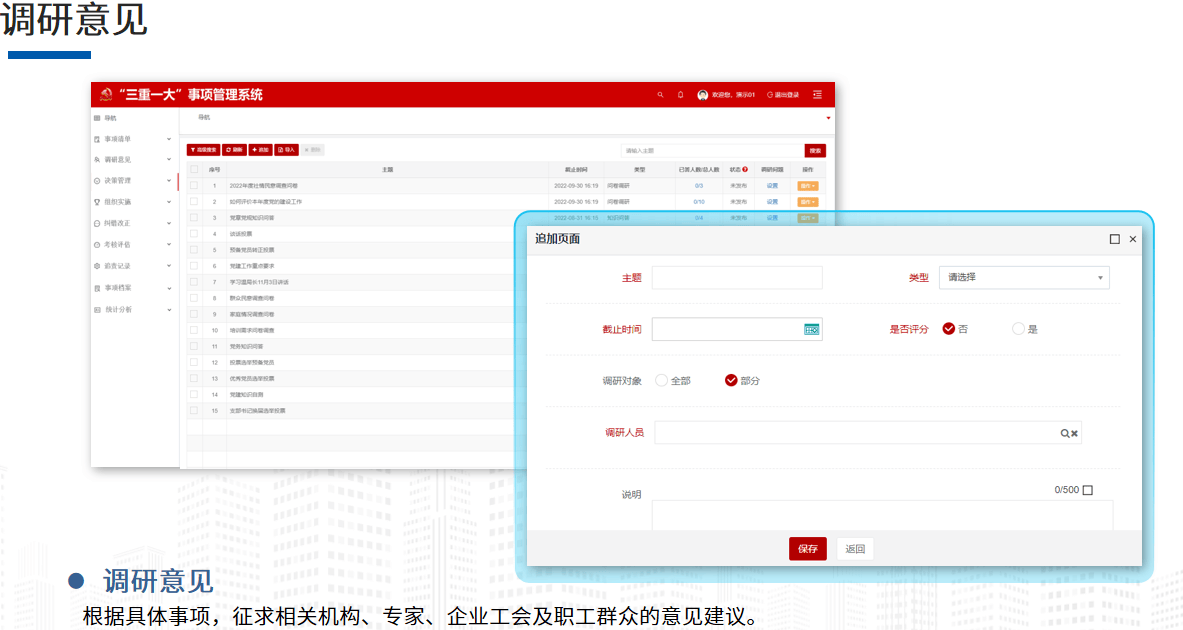This screenshot has width=1183, height=630.
Task: Maximize the 追加页面 dialog
Action: [x=1114, y=239]
